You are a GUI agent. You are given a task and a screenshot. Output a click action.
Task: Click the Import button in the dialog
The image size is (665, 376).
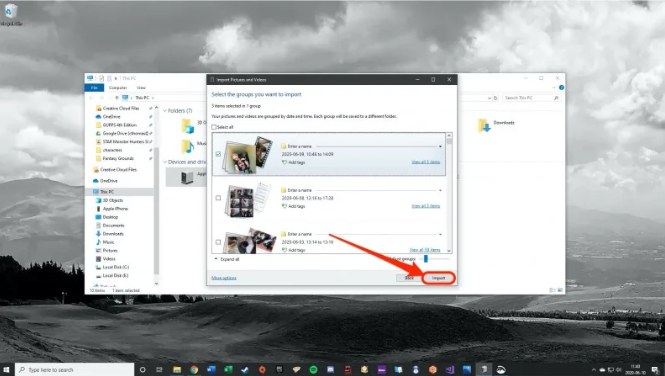click(439, 278)
